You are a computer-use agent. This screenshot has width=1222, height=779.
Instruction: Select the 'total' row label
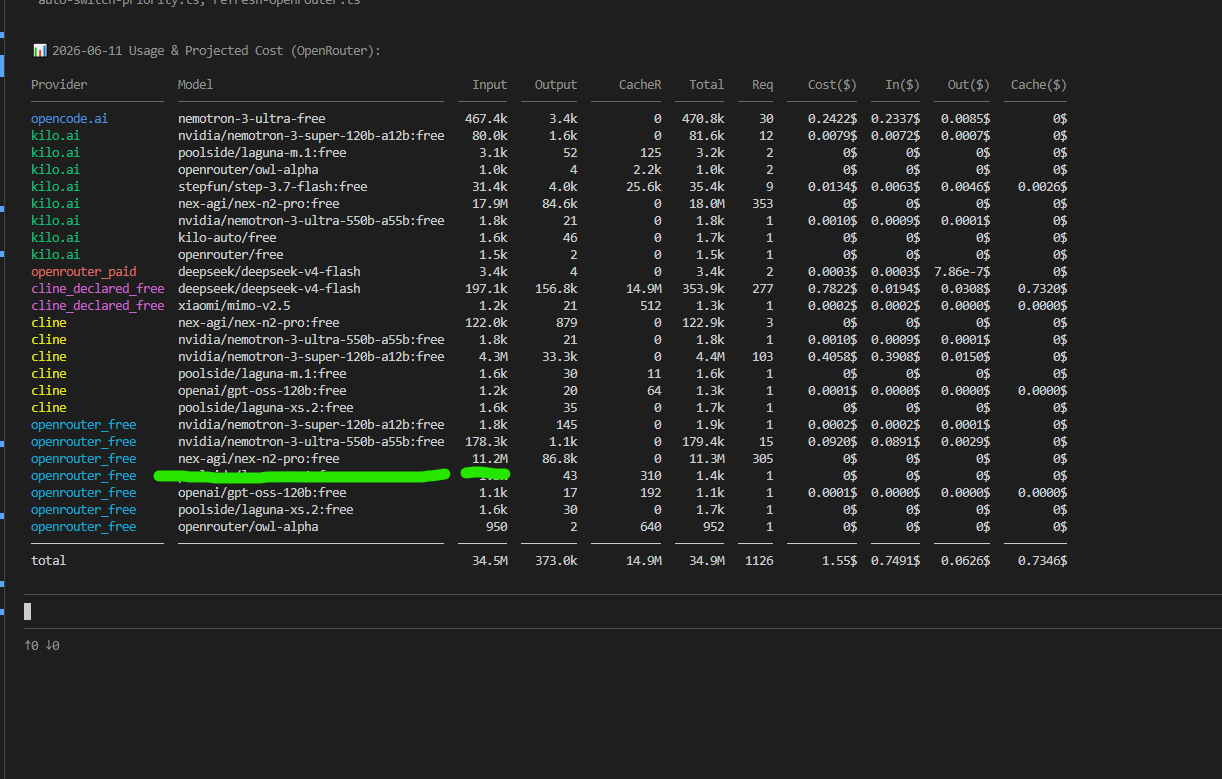click(49, 561)
